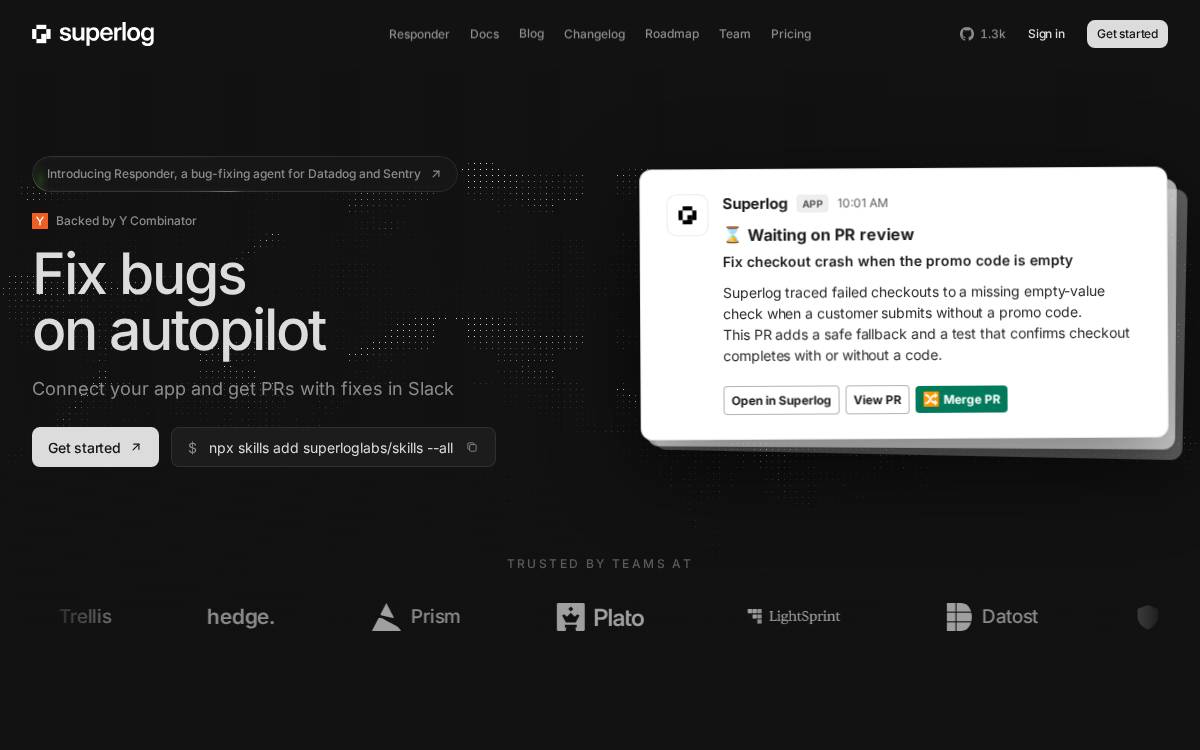Screen dimensions: 1200x750
Task: Click the npx skills add command text
Action: 331,448
